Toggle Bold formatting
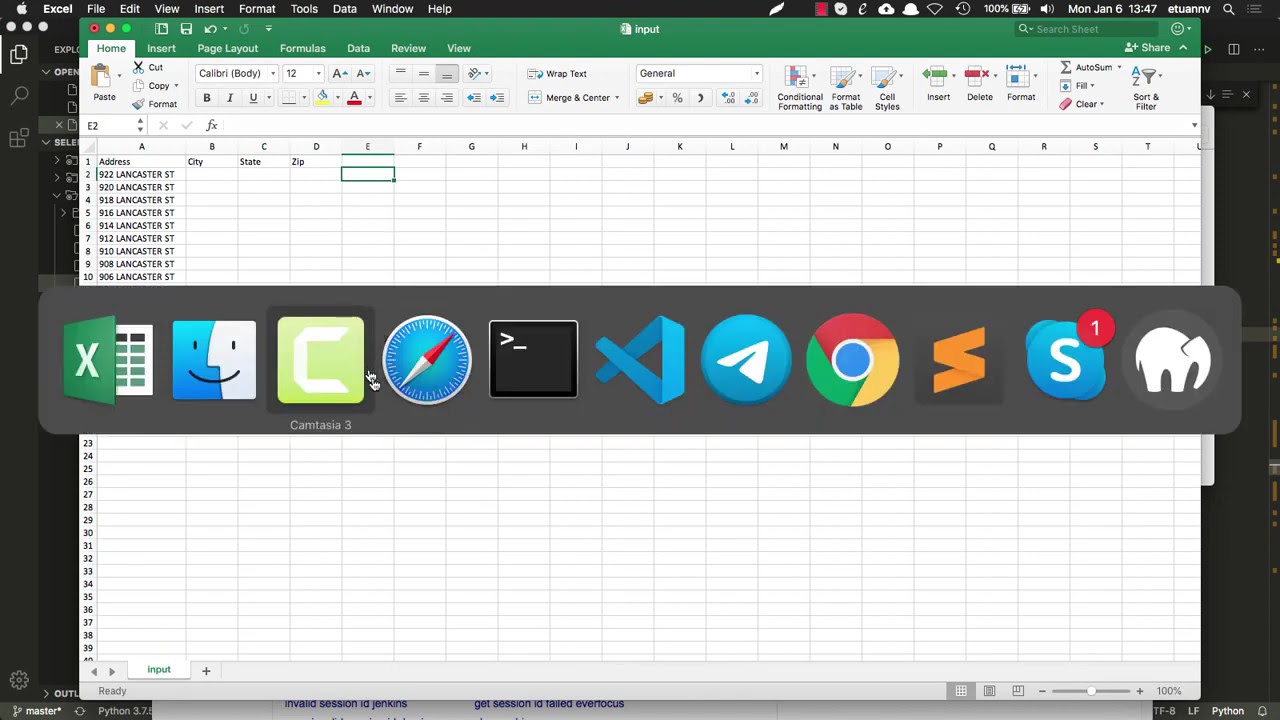Screen dimensions: 1280x720 click(x=207, y=98)
